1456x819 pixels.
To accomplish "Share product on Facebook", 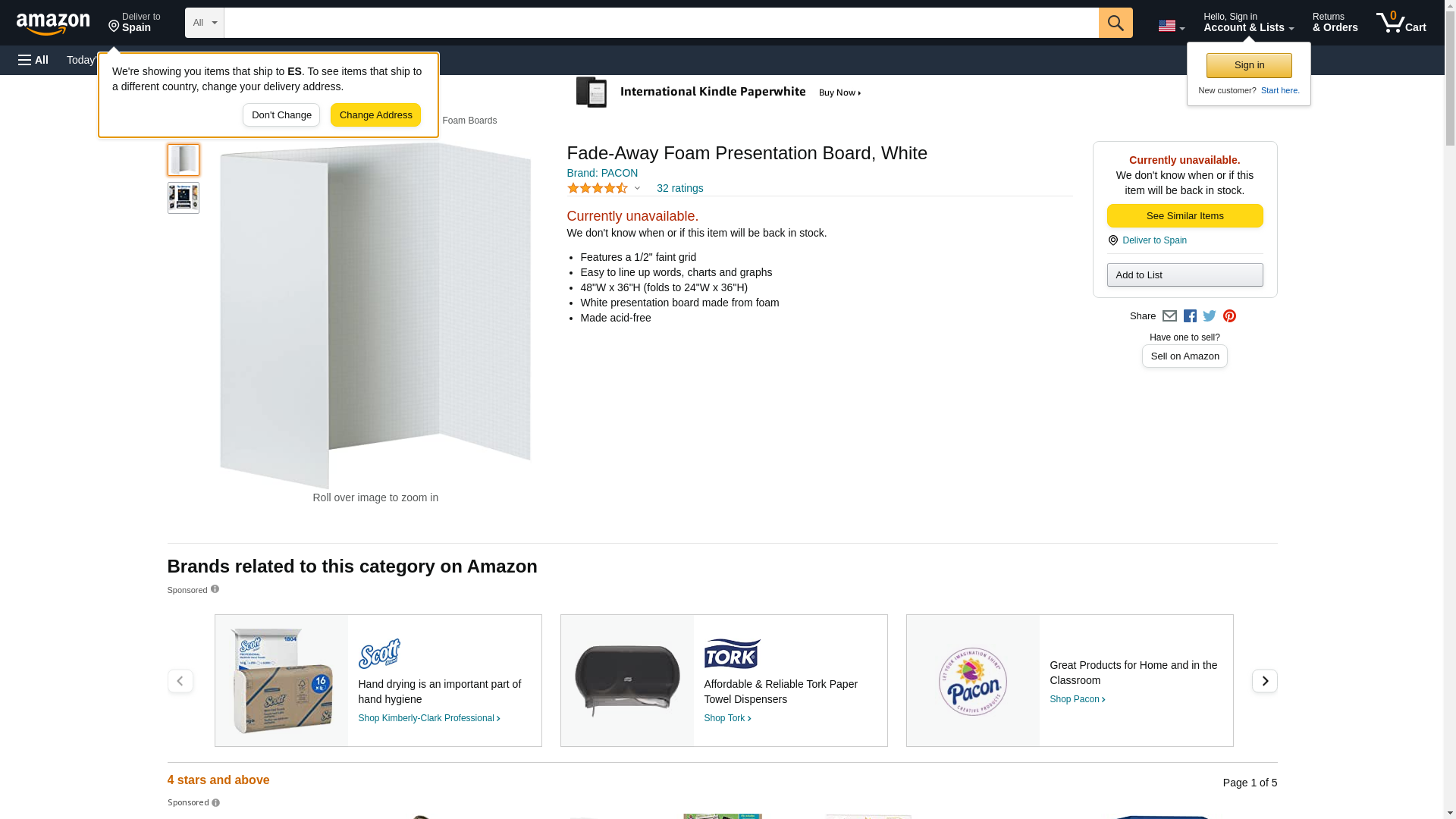I will 1190,316.
